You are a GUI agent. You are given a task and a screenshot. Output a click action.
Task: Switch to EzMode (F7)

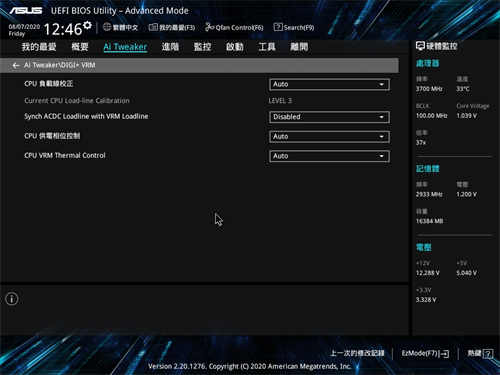pyautogui.click(x=425, y=353)
